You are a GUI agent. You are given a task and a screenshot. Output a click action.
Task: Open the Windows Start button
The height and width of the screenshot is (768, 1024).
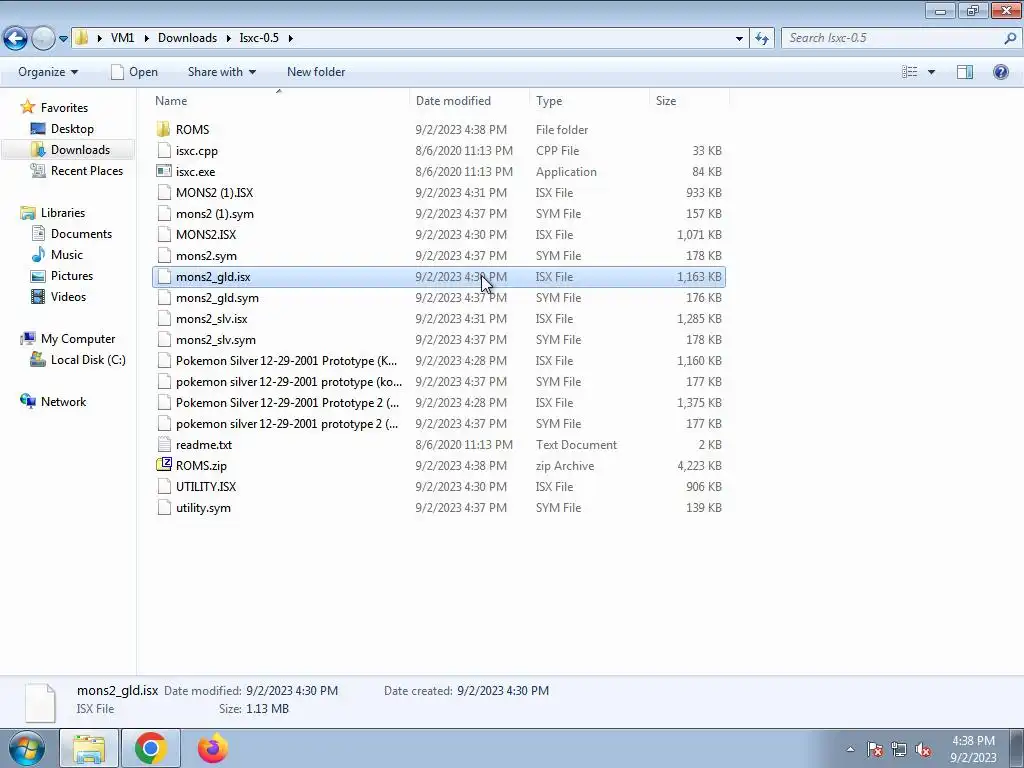coord(26,748)
